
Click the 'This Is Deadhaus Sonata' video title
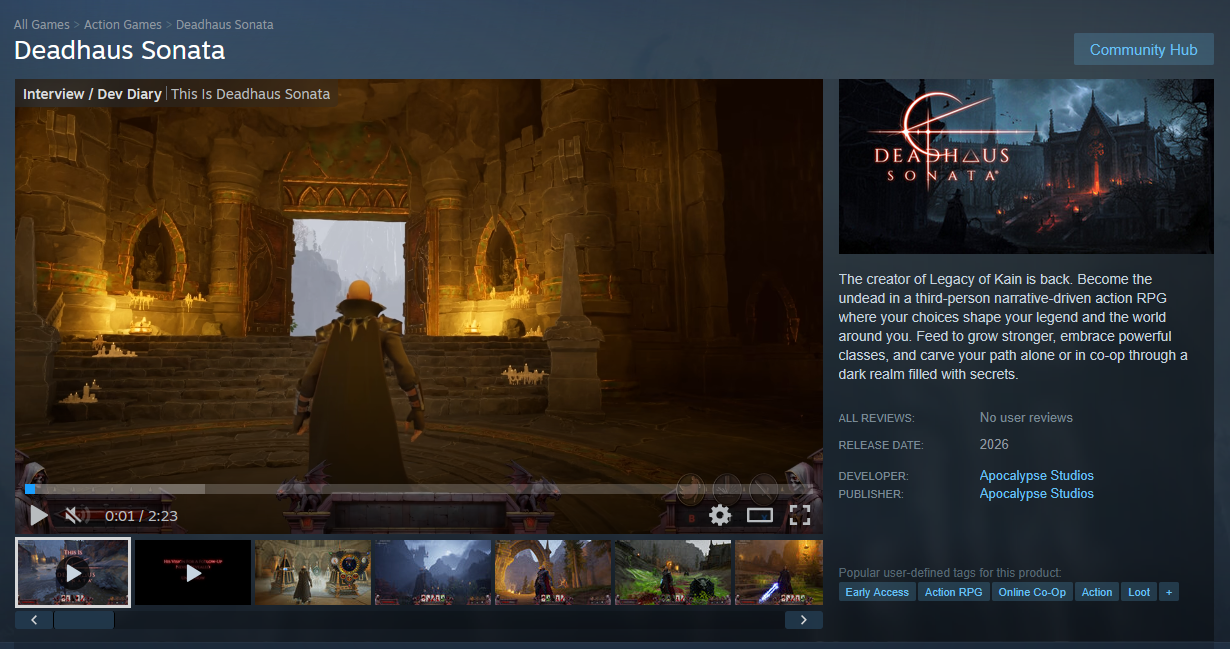tap(250, 94)
